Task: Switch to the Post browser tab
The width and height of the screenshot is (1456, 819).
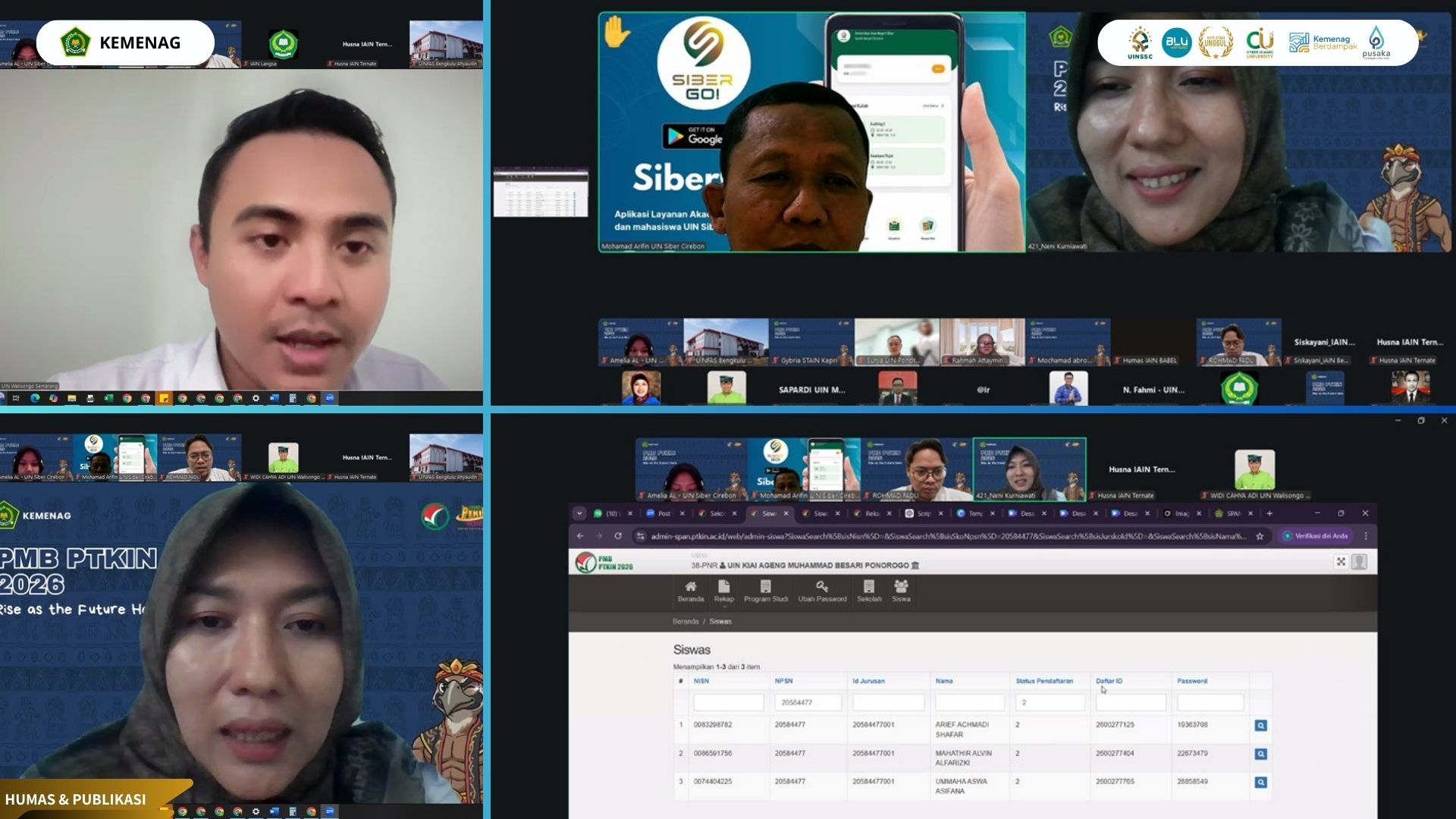Action: 664,513
